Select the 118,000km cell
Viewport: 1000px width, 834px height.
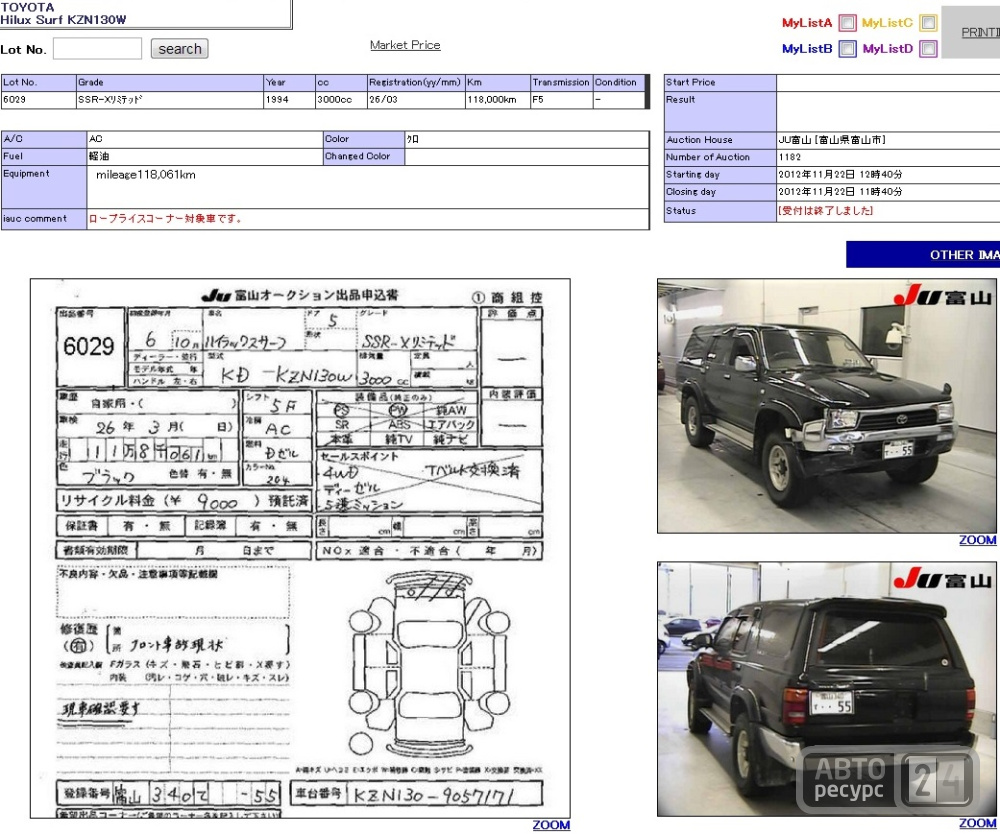(497, 99)
